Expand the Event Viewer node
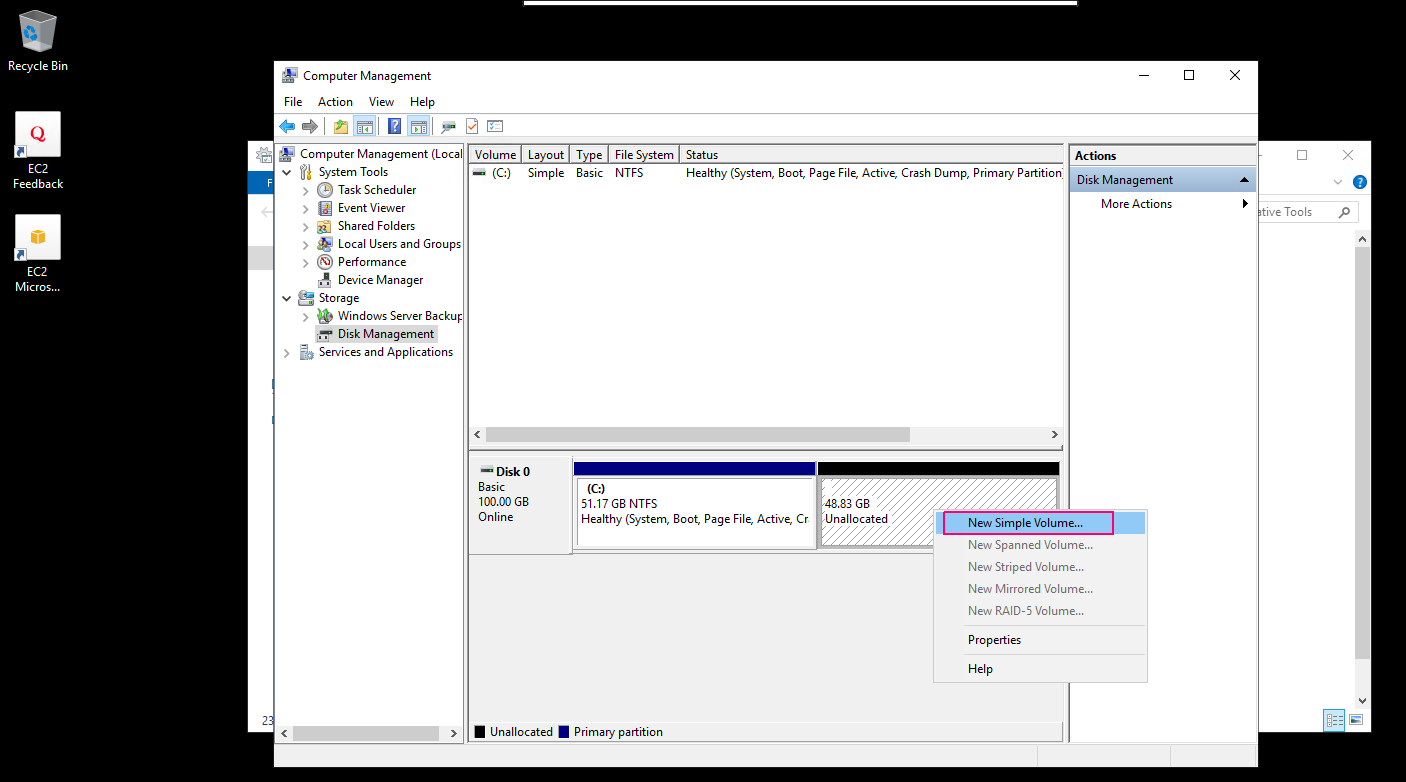Screen dimensions: 1406x782 point(306,208)
